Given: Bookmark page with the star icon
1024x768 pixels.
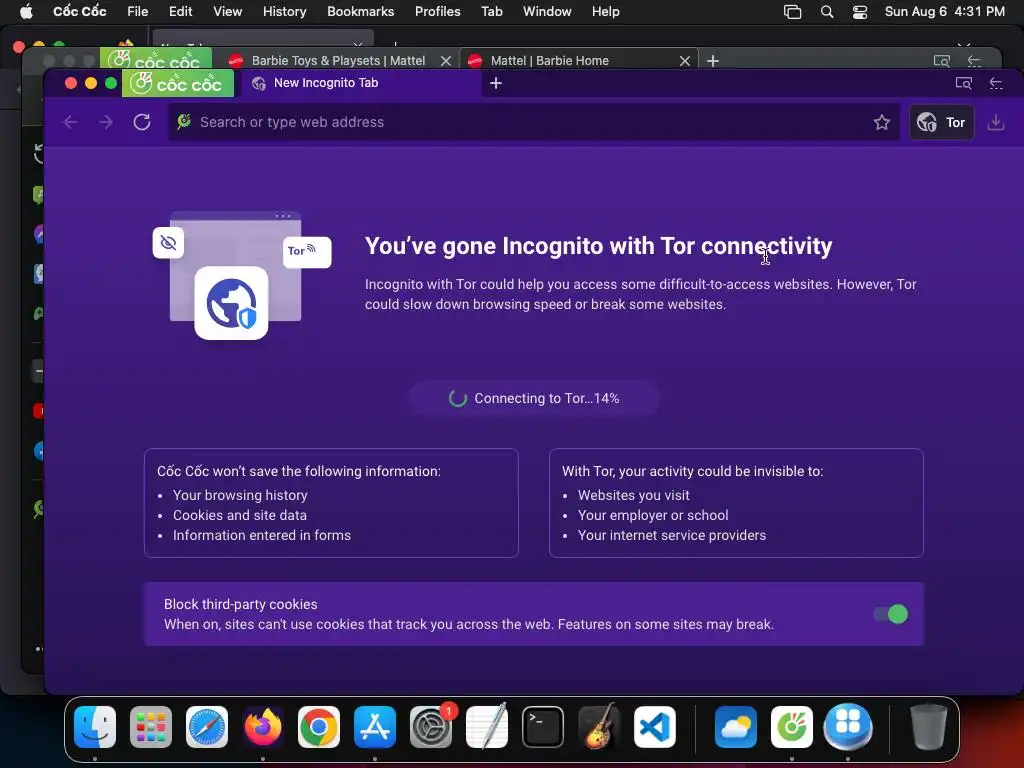Looking at the screenshot, I should pyautogui.click(x=882, y=122).
